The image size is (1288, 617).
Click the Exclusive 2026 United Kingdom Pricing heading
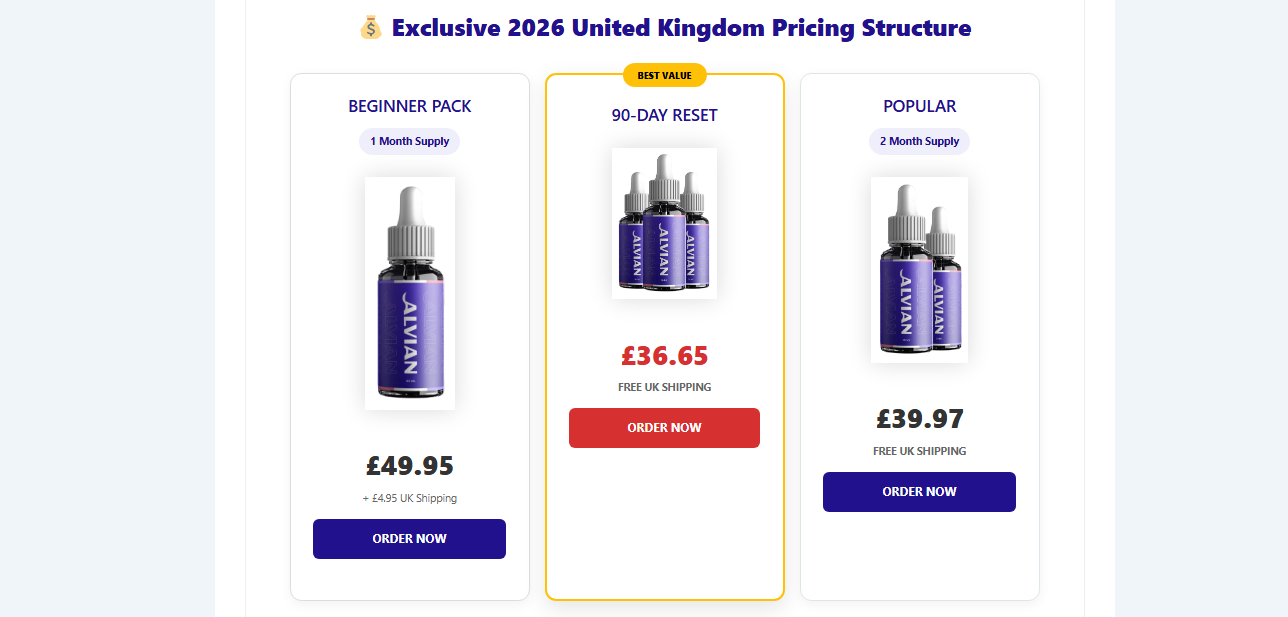coord(681,28)
